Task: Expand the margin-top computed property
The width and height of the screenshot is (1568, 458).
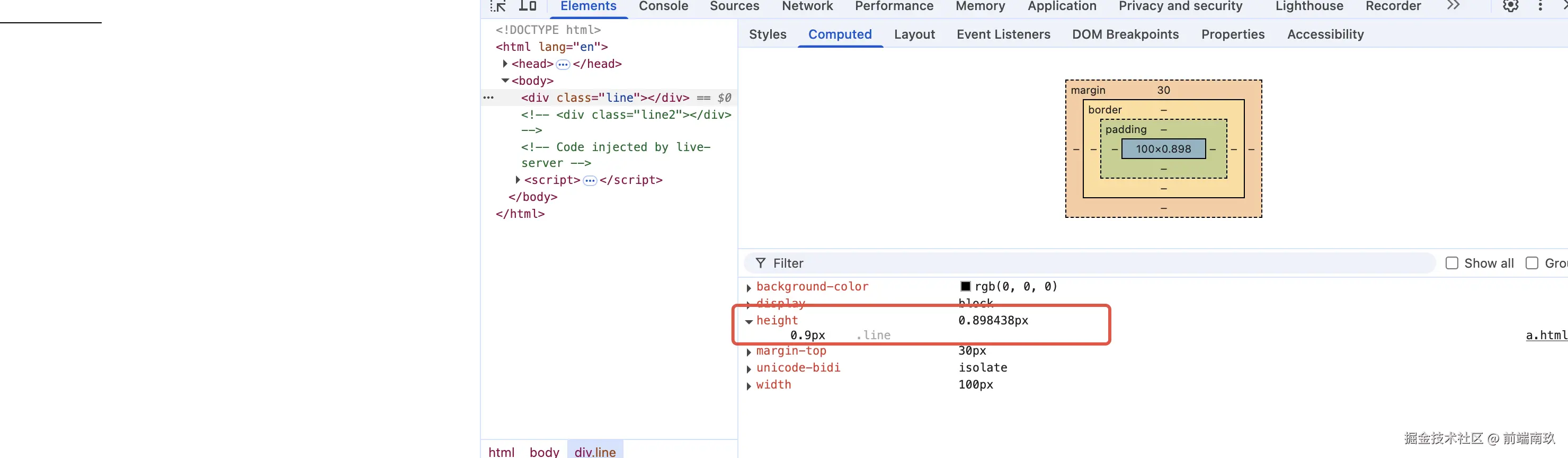Action: click(x=749, y=352)
